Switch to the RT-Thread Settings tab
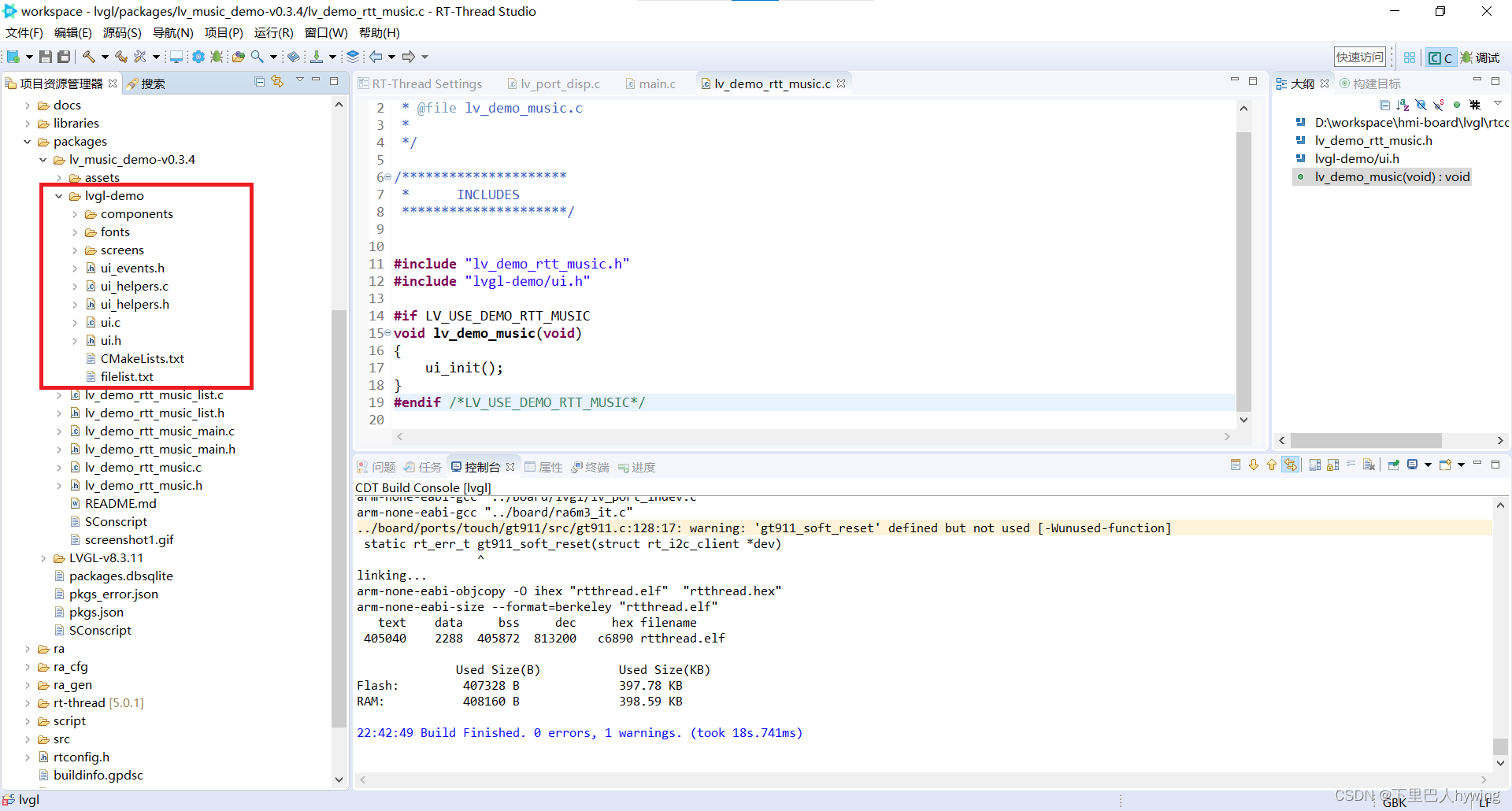The width and height of the screenshot is (1512, 811). 420,83
